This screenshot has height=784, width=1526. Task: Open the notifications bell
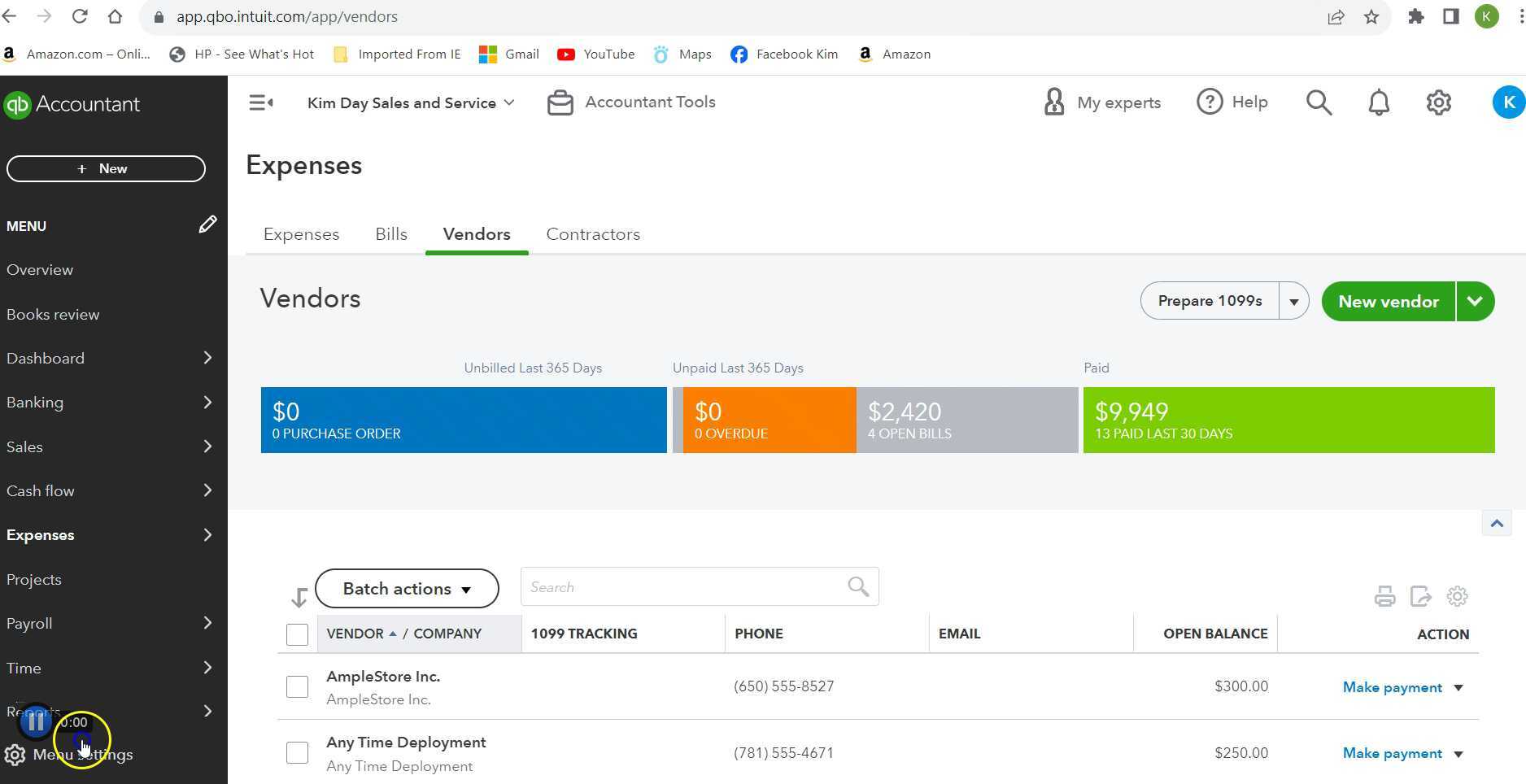coord(1379,102)
